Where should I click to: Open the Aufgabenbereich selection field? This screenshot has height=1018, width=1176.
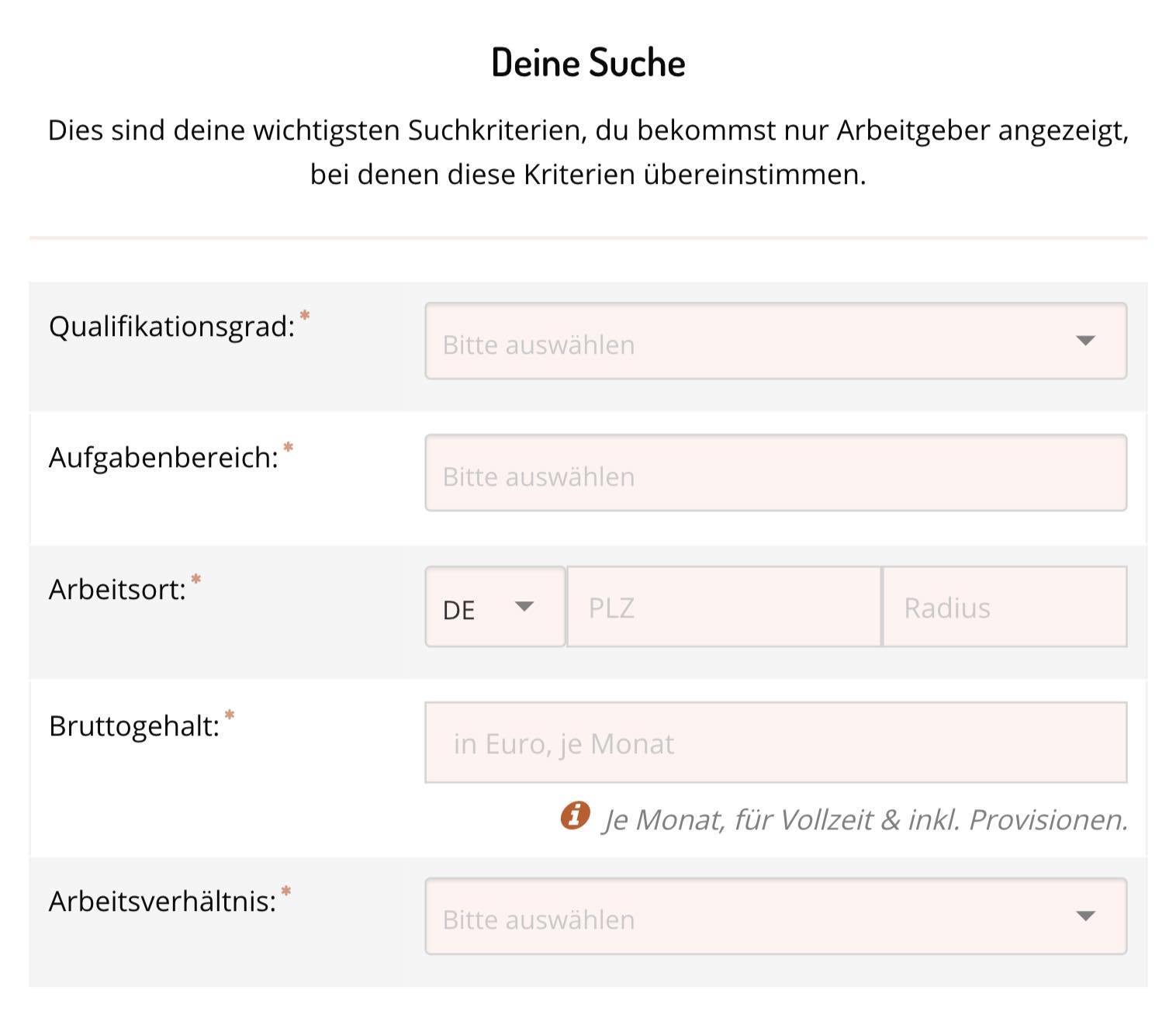click(776, 473)
